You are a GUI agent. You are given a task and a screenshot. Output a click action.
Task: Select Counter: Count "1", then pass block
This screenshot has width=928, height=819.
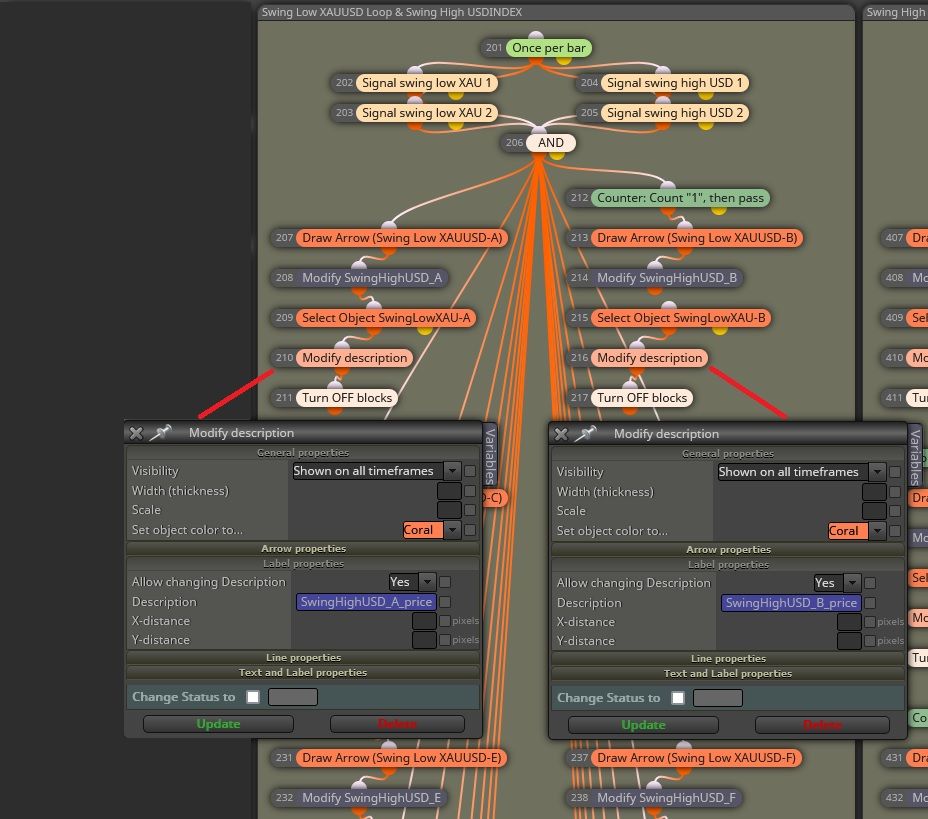click(680, 198)
